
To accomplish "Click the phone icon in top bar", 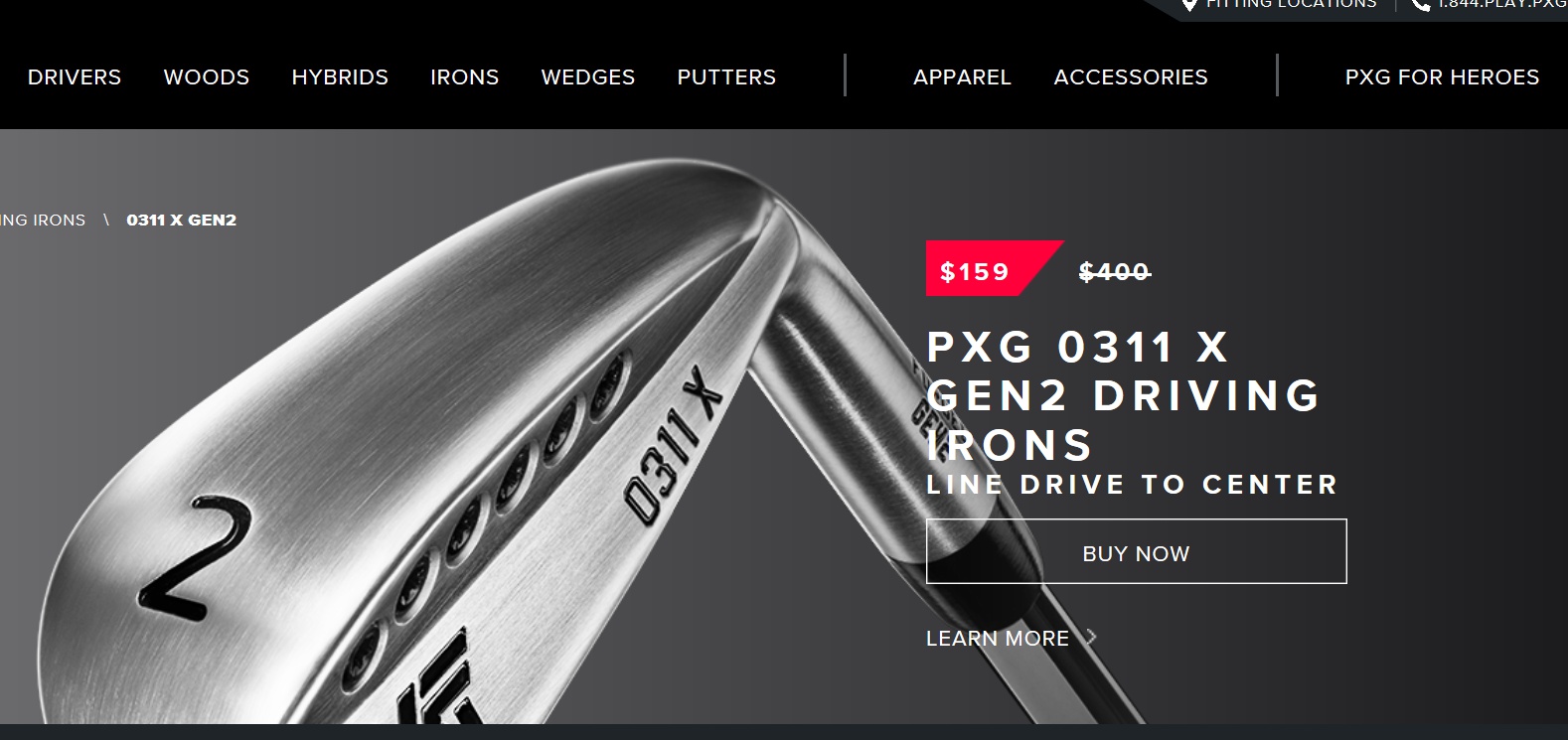I will pyautogui.click(x=1421, y=5).
